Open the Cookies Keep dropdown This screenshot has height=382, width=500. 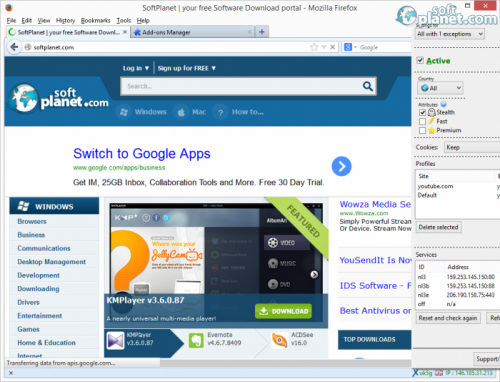[x=472, y=147]
